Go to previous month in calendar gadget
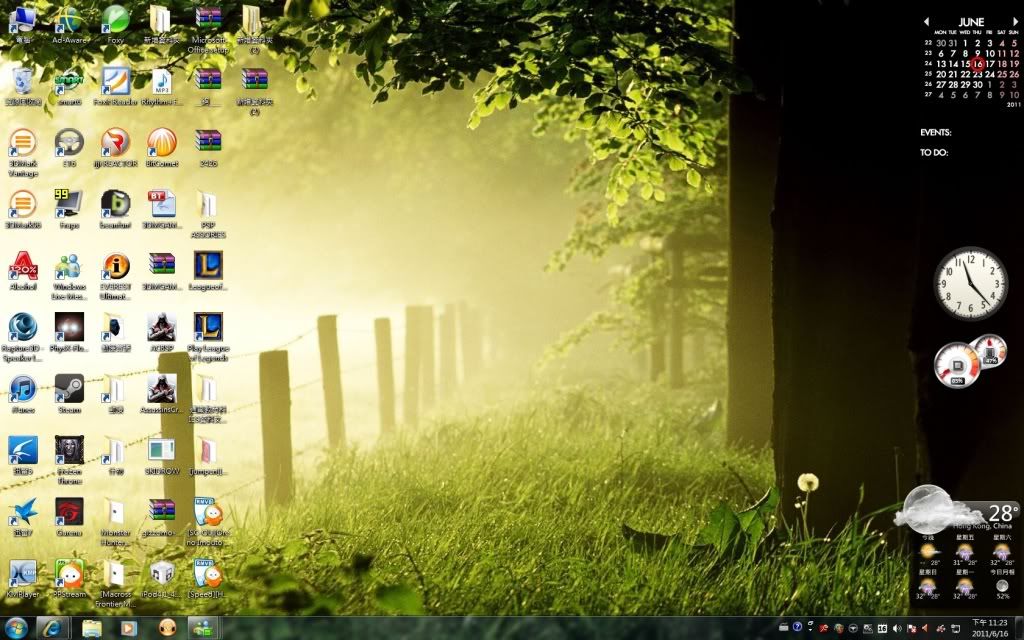1024x640 pixels. [927, 21]
